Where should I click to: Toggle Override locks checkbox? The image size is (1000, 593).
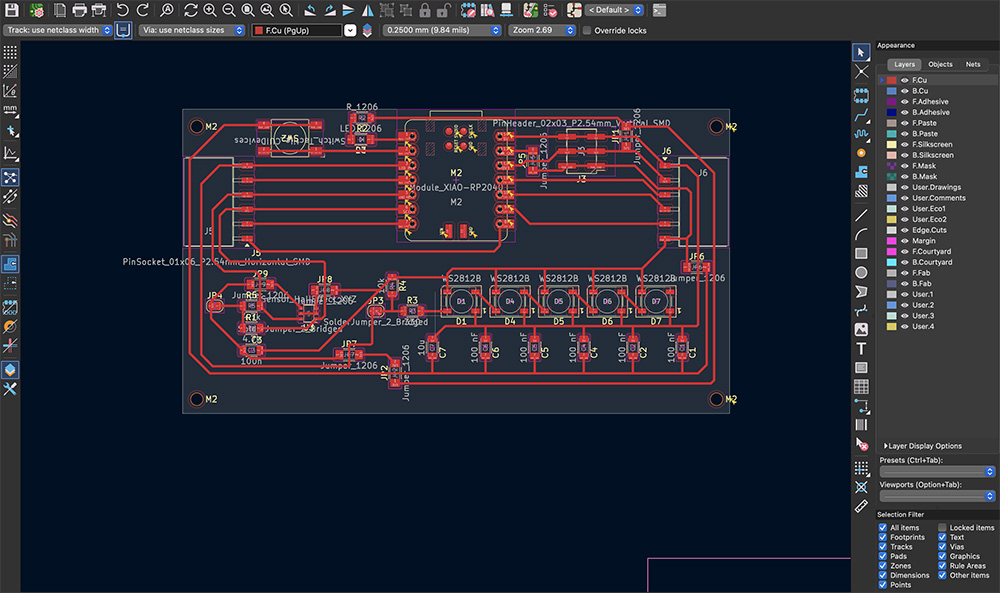pyautogui.click(x=587, y=30)
